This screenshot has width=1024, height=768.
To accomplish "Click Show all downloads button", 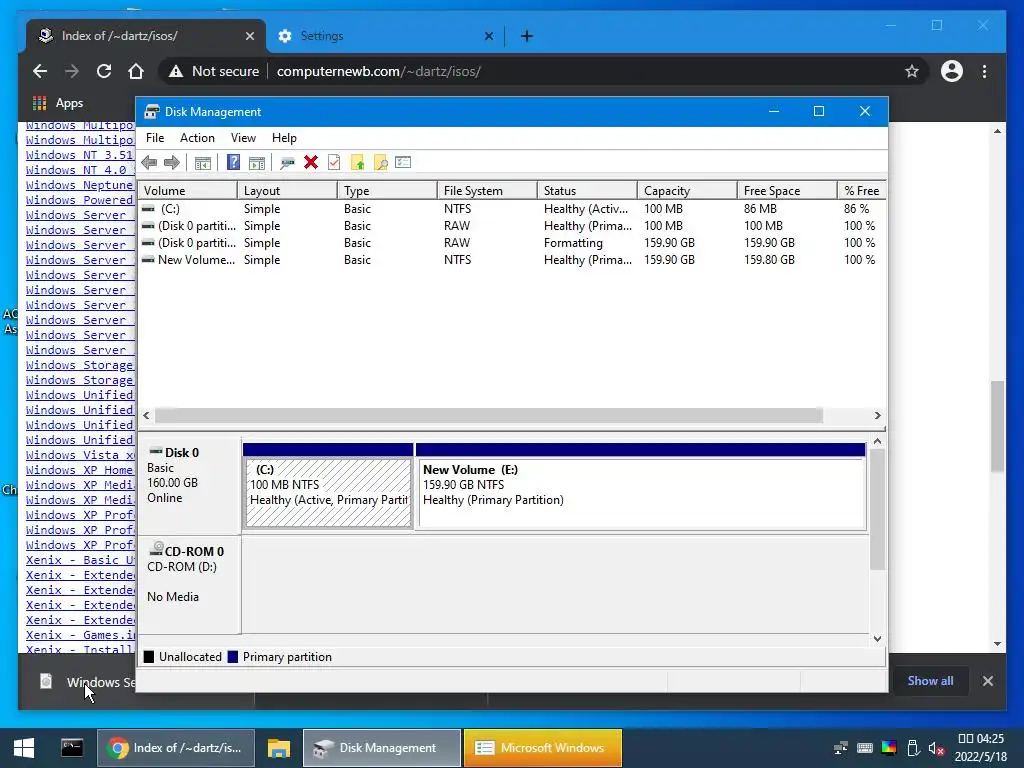I will pyautogui.click(x=930, y=680).
